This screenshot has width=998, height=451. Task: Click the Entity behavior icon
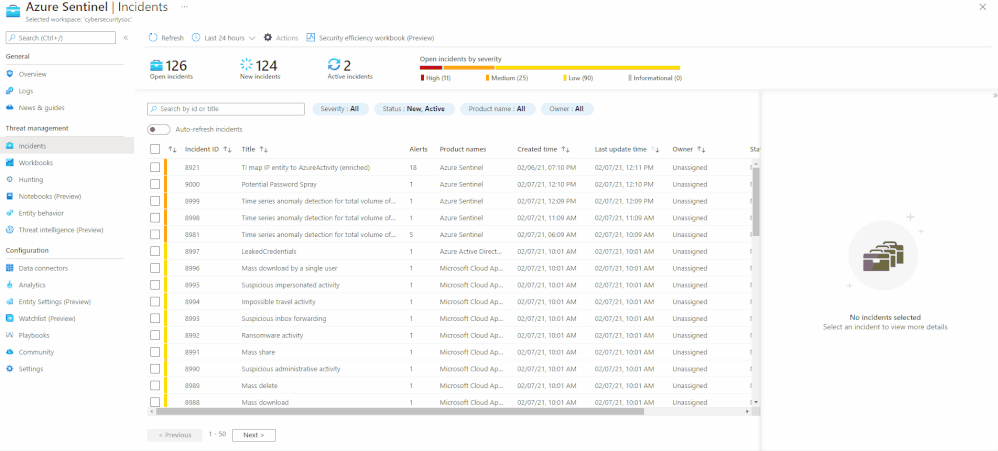click(x=10, y=213)
